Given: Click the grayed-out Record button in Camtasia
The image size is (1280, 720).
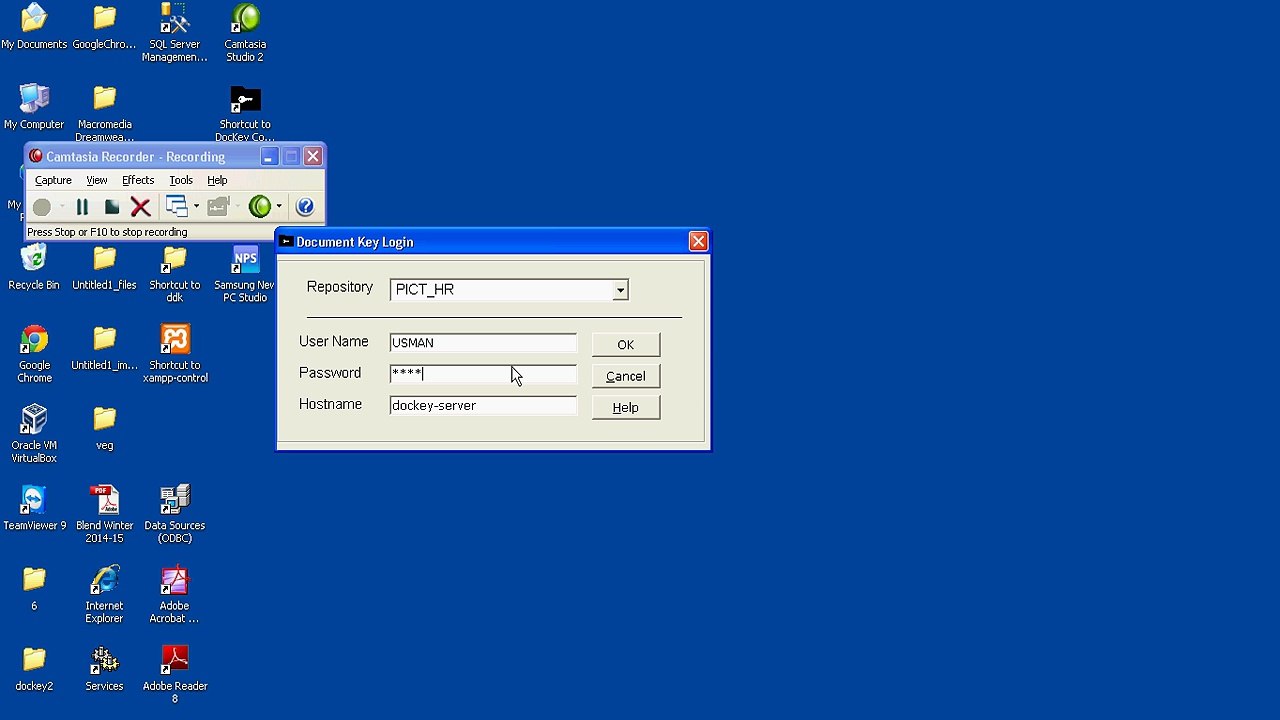Looking at the screenshot, I should 42,207.
